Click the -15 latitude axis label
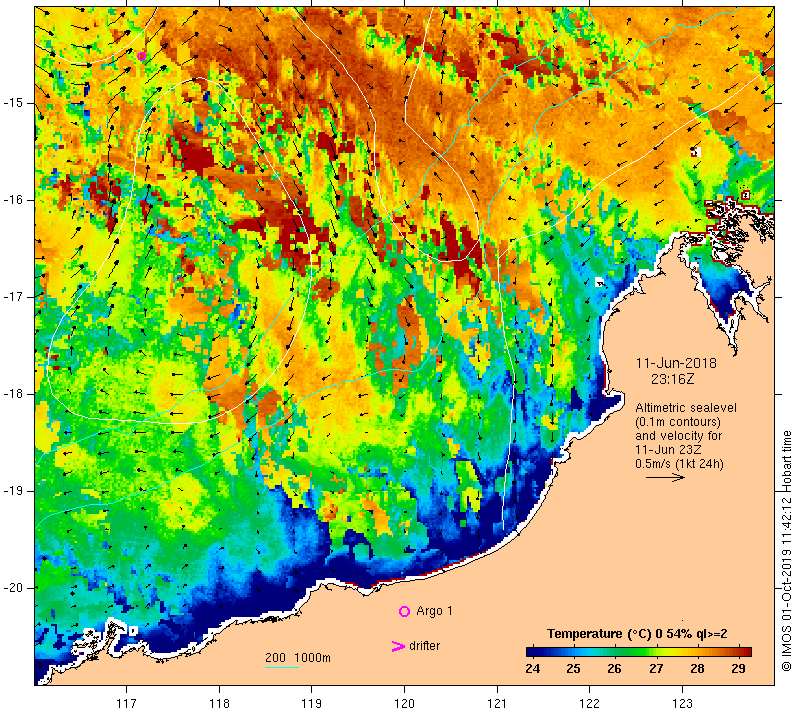 [13, 103]
